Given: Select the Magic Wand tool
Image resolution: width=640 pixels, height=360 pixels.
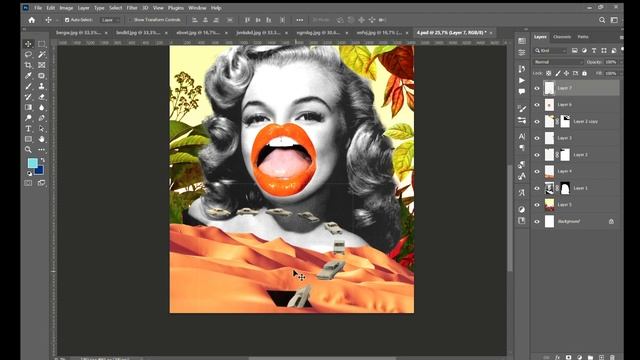Looking at the screenshot, I should point(42,54).
